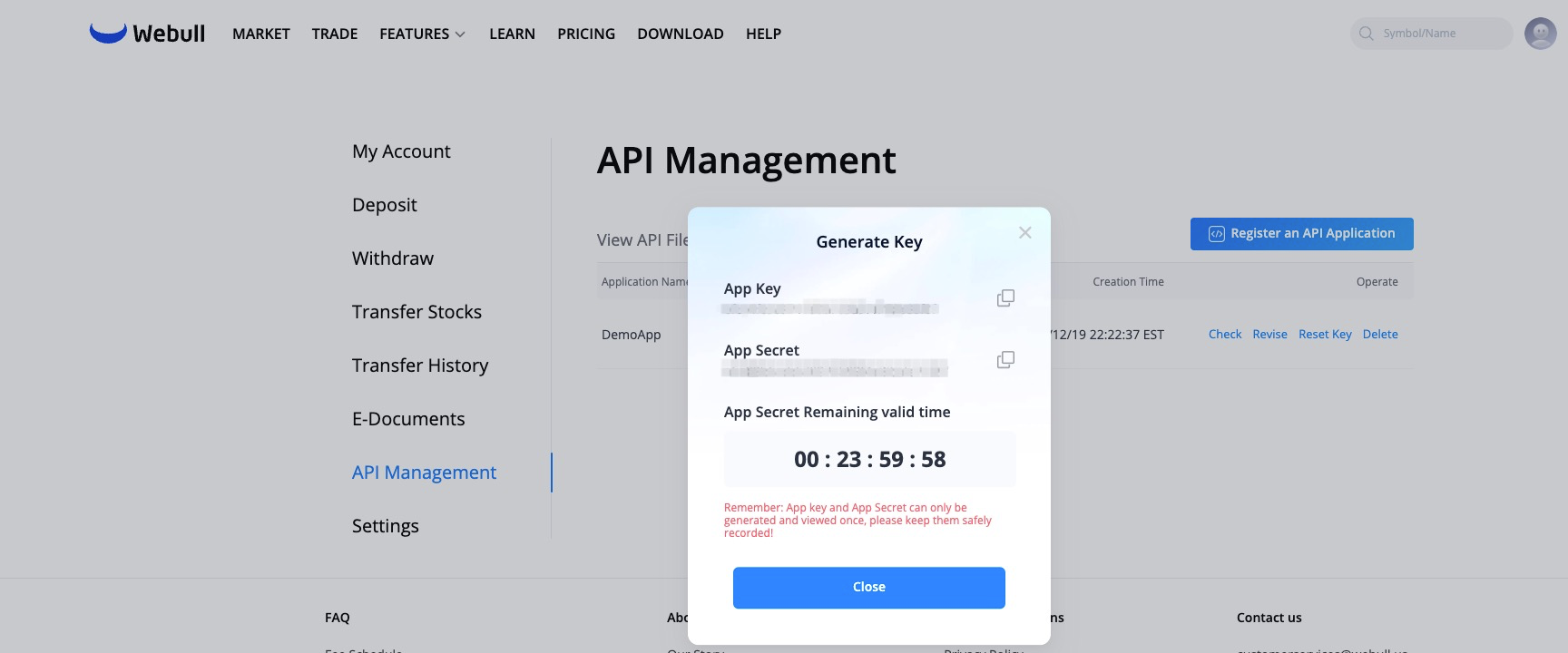1568x653 pixels.
Task: Copy the App Secret value
Action: 1005,360
